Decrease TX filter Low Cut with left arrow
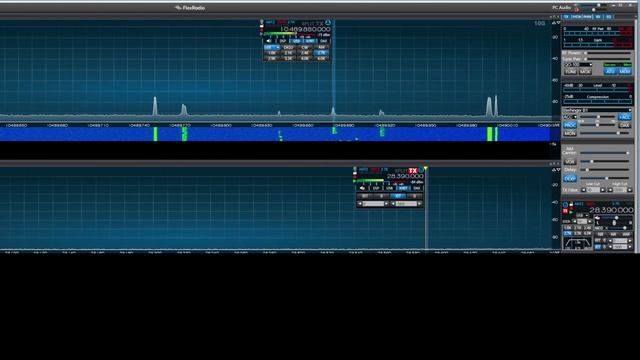The height and width of the screenshot is (360, 640). pos(583,190)
